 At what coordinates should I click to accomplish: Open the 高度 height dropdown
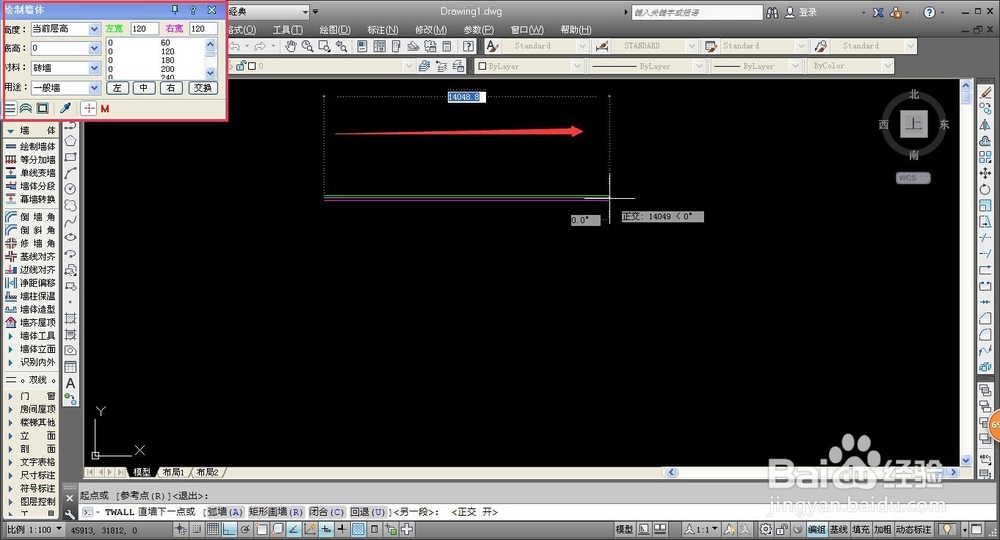click(x=94, y=29)
